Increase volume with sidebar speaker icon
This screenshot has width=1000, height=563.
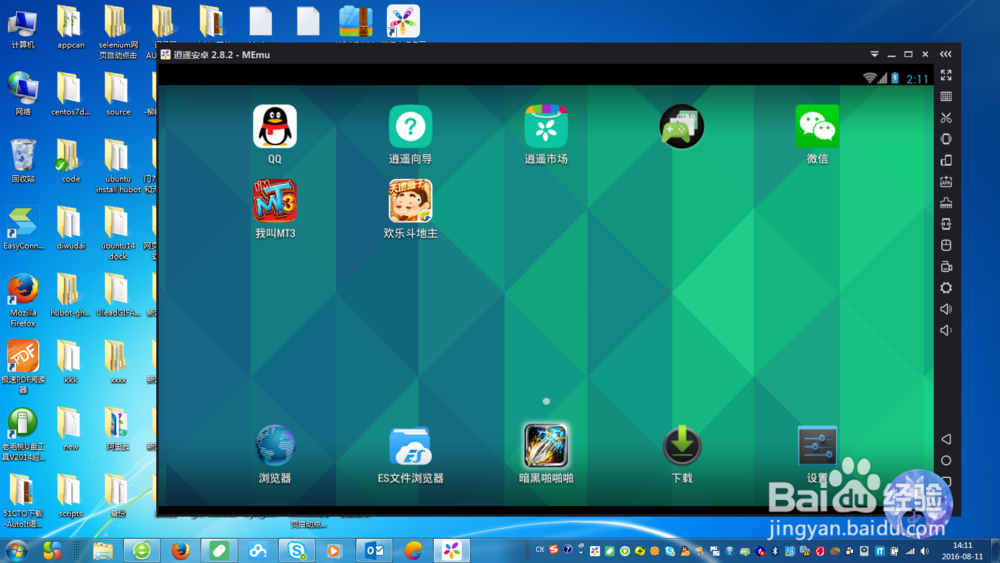tap(946, 309)
